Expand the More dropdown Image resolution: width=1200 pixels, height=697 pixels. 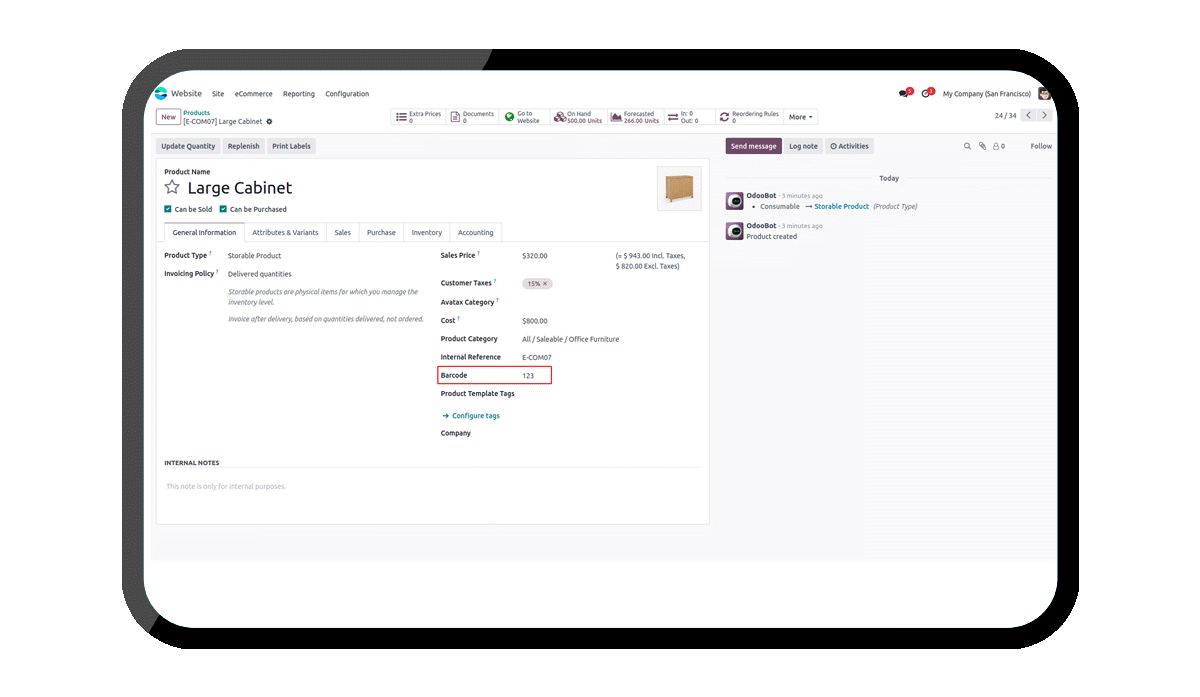[801, 117]
